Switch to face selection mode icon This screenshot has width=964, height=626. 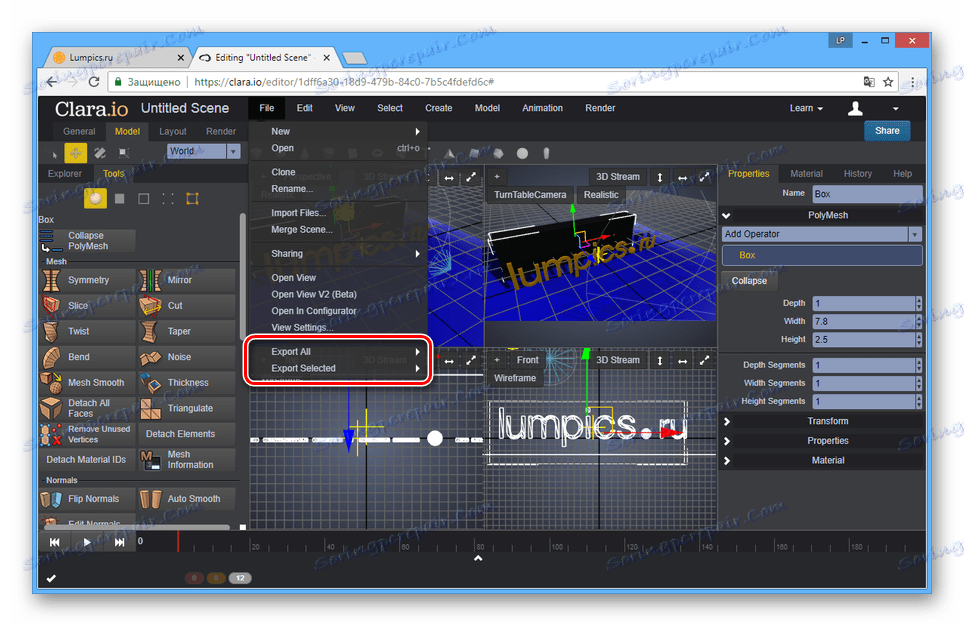(120, 199)
